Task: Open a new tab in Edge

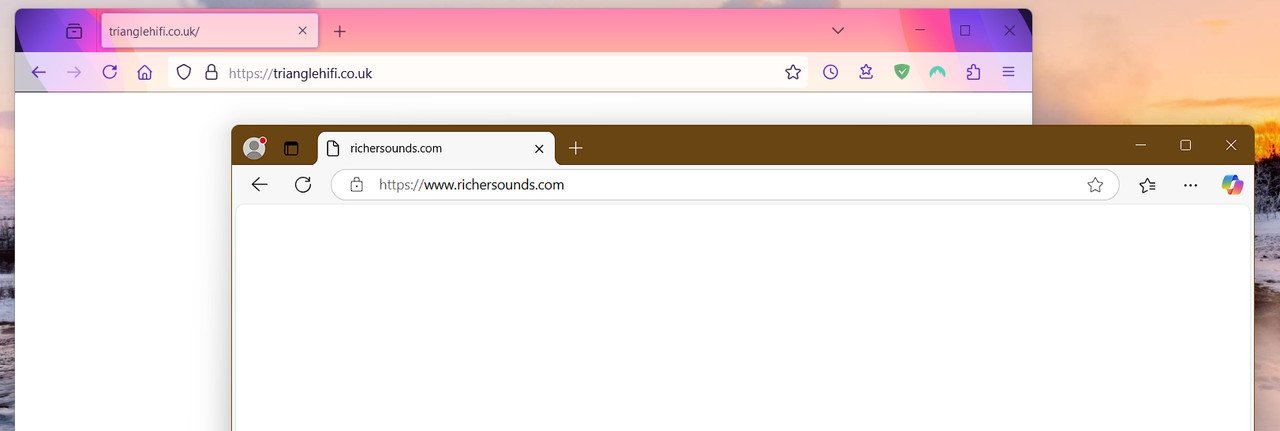Action: (x=575, y=148)
